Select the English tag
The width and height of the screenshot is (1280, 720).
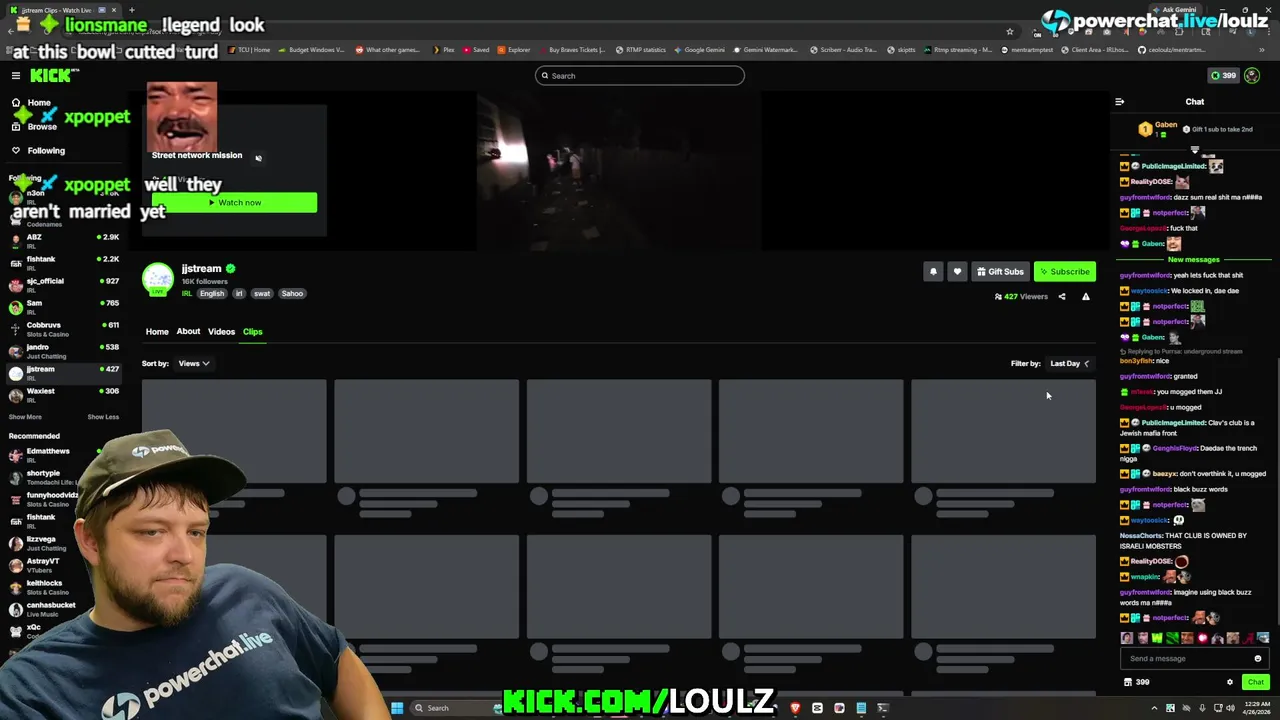[212, 294]
